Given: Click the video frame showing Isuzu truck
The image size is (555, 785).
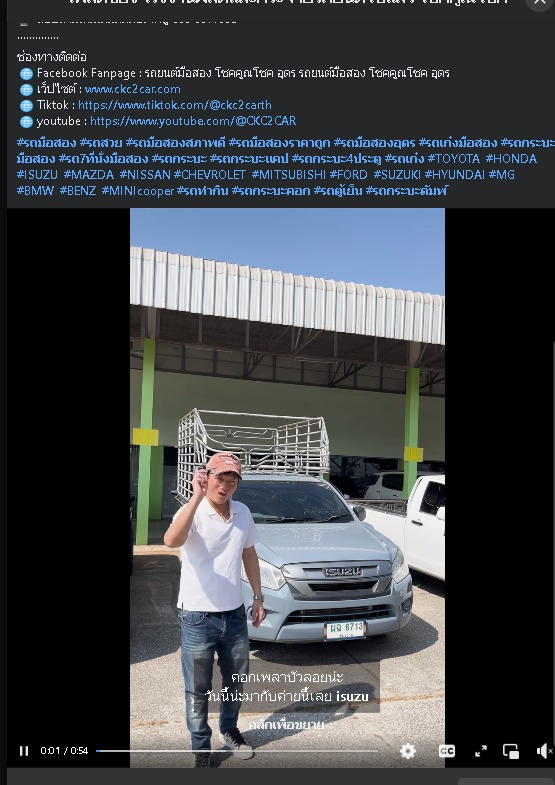Looking at the screenshot, I should [287, 451].
